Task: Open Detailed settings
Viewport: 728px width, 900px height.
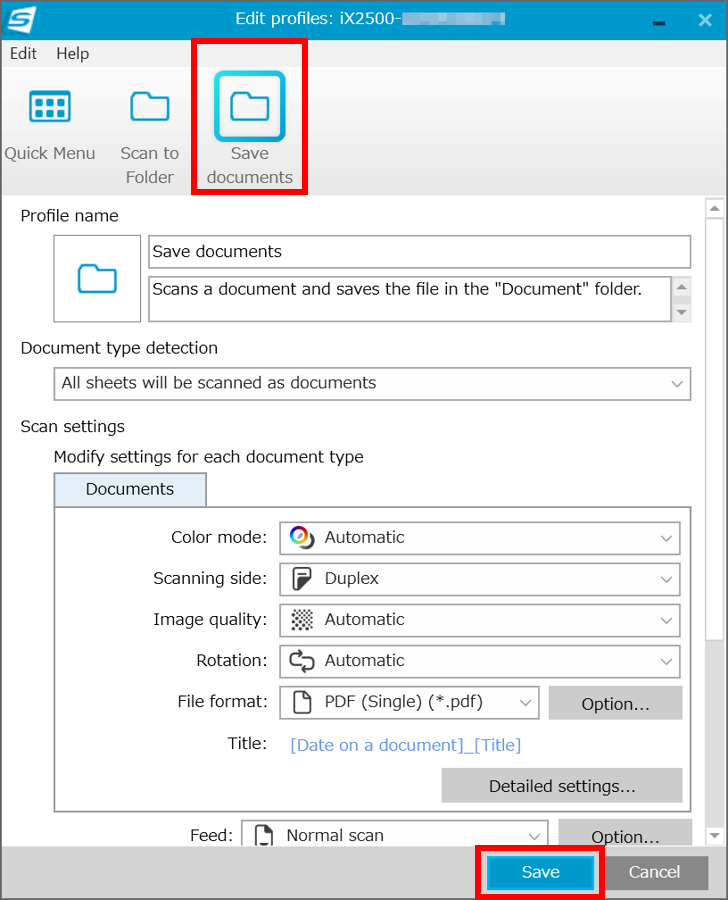Action: pyautogui.click(x=562, y=785)
